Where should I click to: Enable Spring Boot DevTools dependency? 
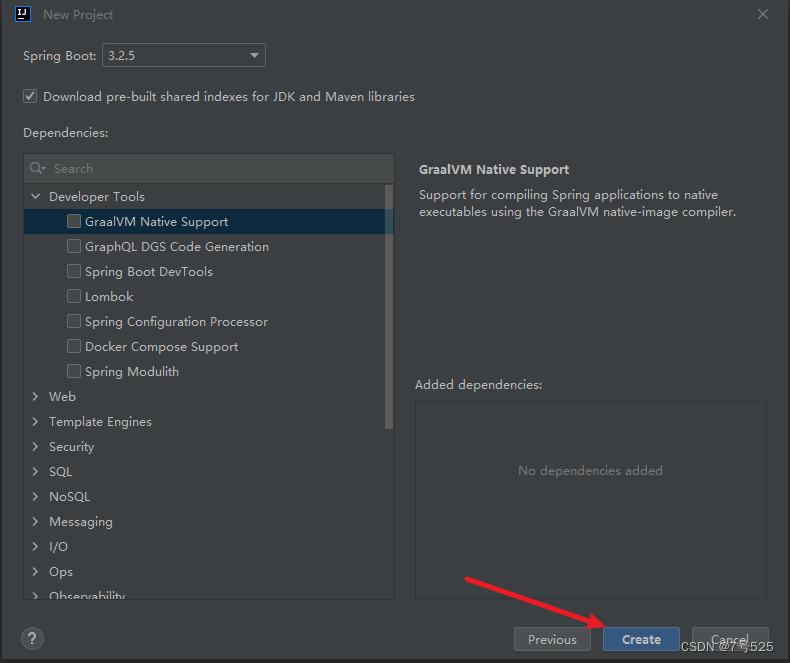click(74, 271)
